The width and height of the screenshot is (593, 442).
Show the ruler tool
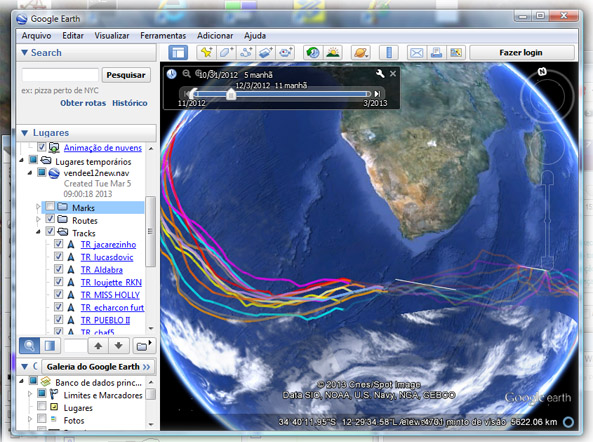(388, 53)
